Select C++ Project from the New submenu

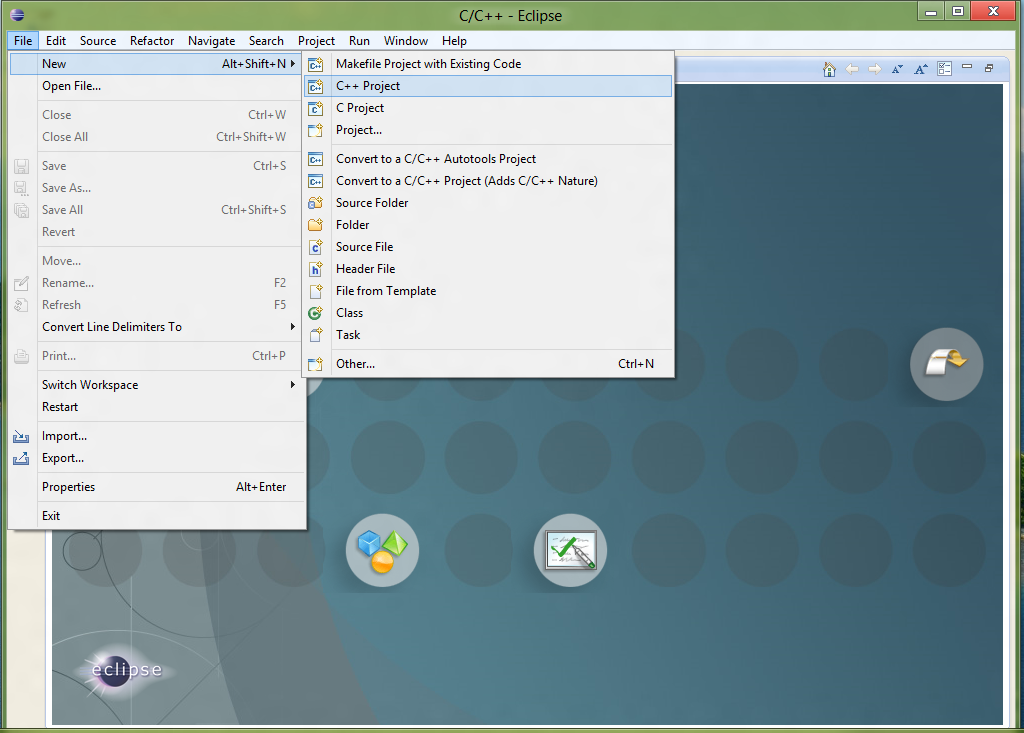(x=488, y=86)
